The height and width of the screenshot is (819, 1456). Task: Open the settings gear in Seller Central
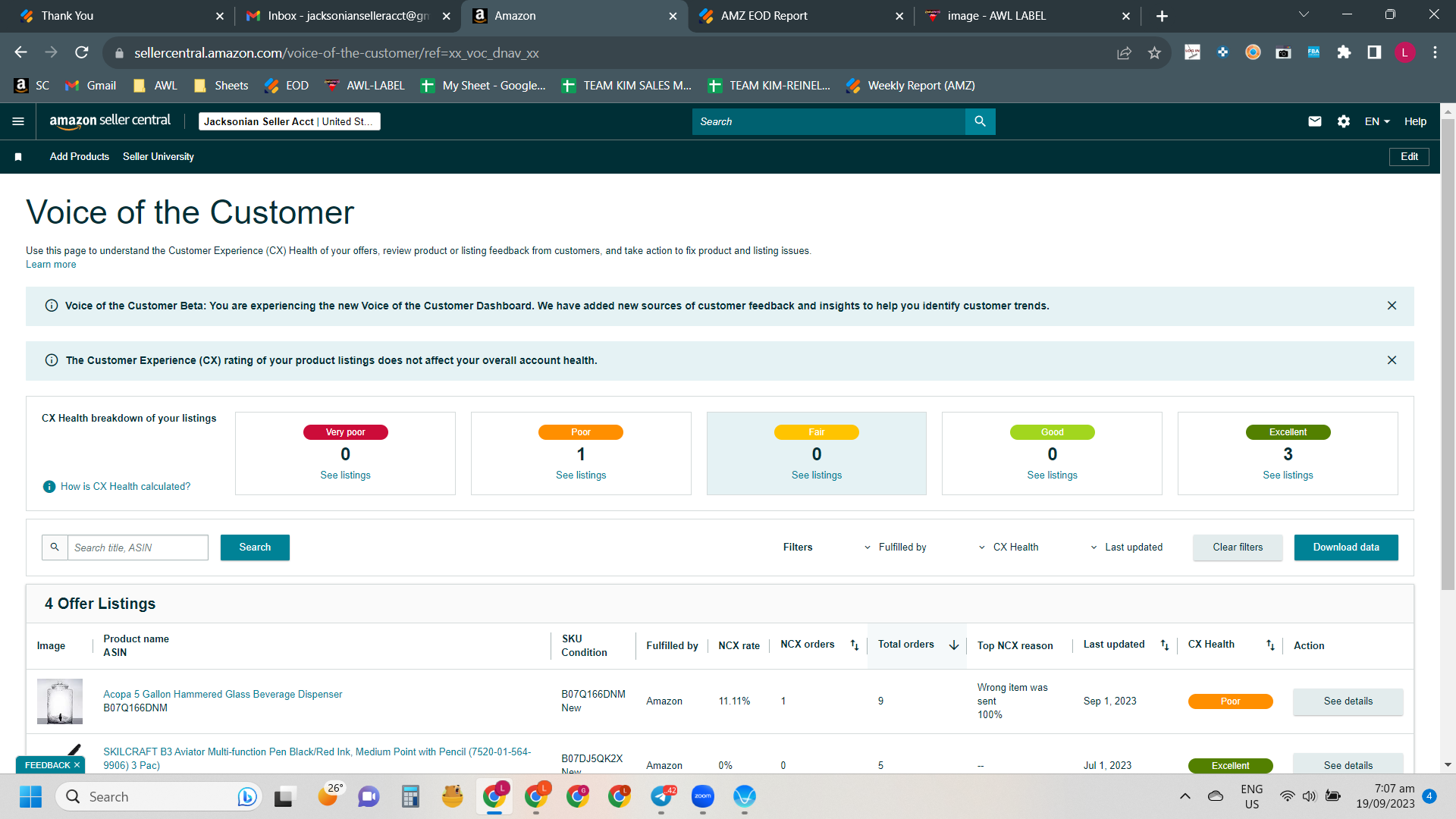tap(1343, 121)
